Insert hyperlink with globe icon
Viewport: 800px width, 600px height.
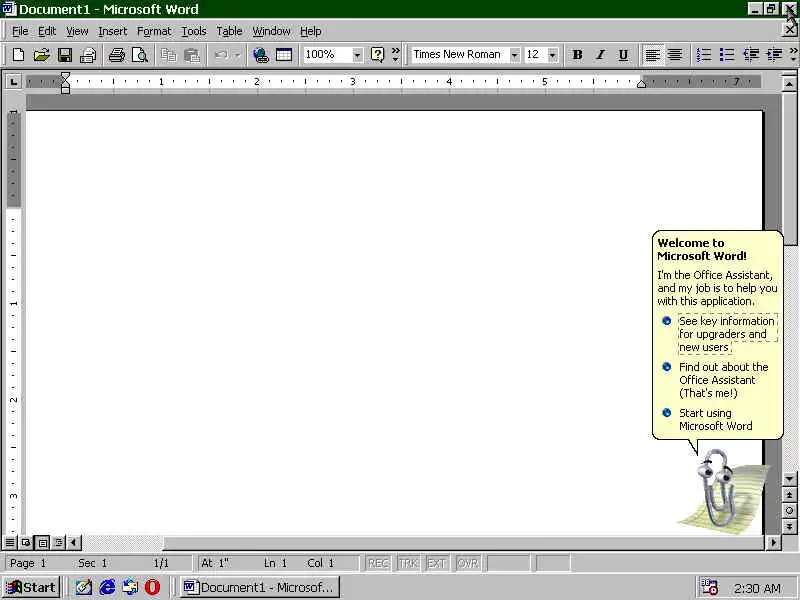[261, 55]
